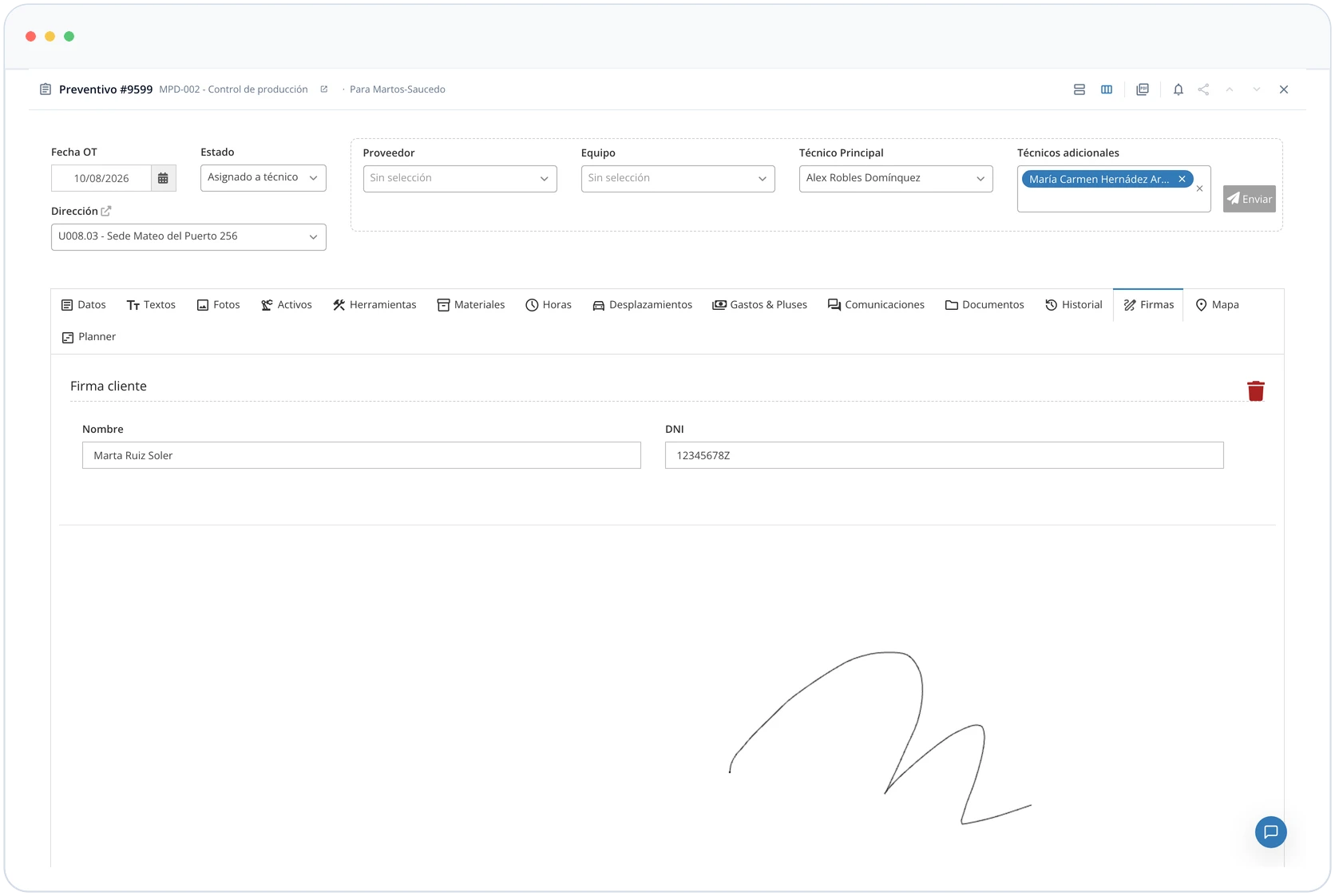Open the Historial tab
The width and height of the screenshot is (1335, 896).
[1074, 304]
